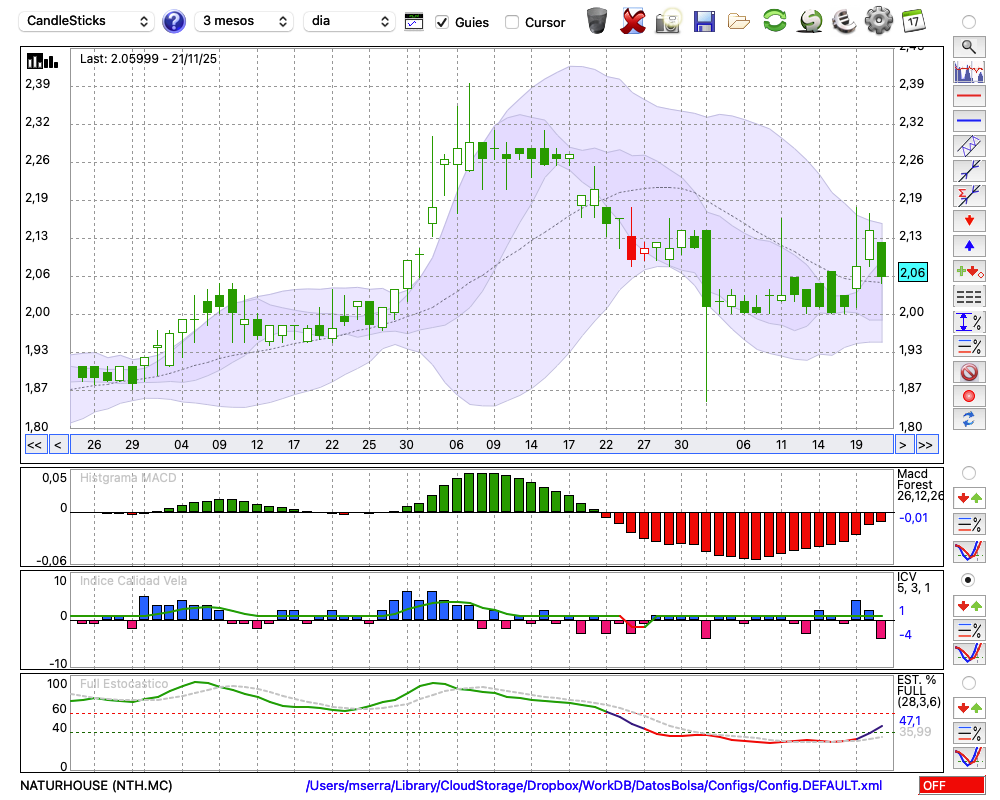Click the blue up arrow marker tool
1000x800 pixels.
click(968, 245)
